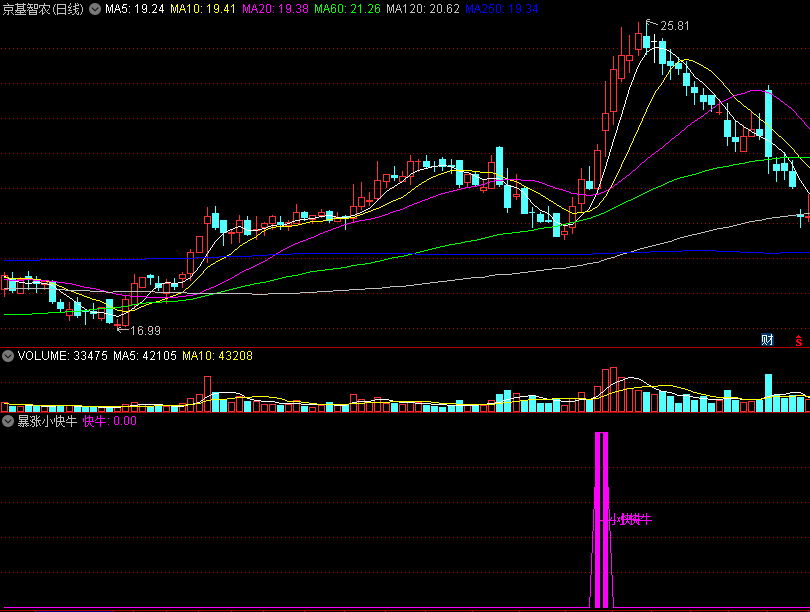Click the 16.99 low price marker
This screenshot has height=612, width=810.
[x=145, y=331]
